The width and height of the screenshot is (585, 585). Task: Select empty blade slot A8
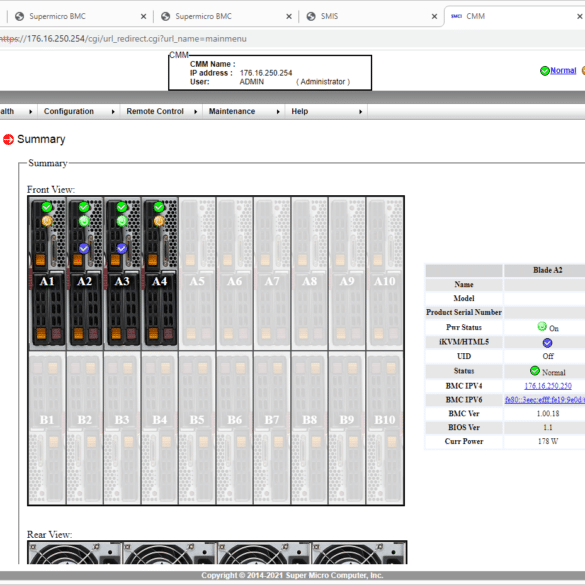coord(310,273)
